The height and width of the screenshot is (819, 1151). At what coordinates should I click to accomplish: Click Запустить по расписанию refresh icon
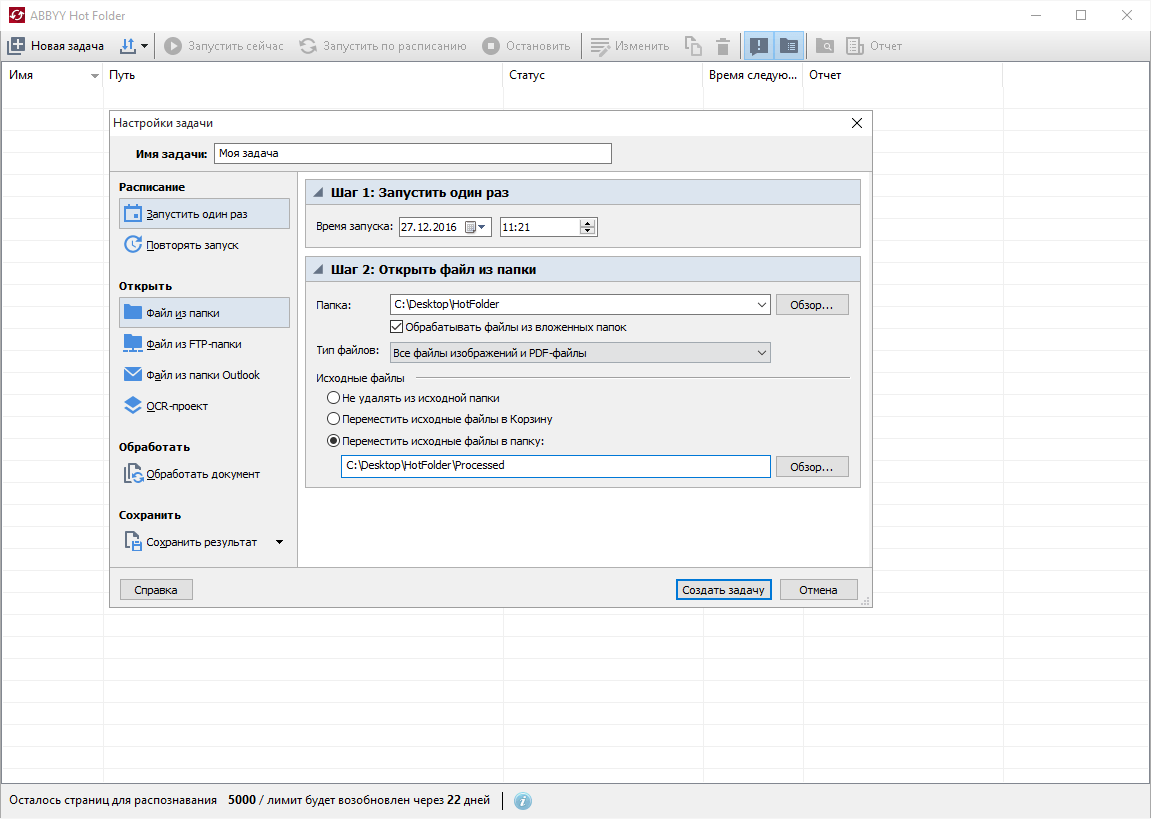pyautogui.click(x=308, y=46)
